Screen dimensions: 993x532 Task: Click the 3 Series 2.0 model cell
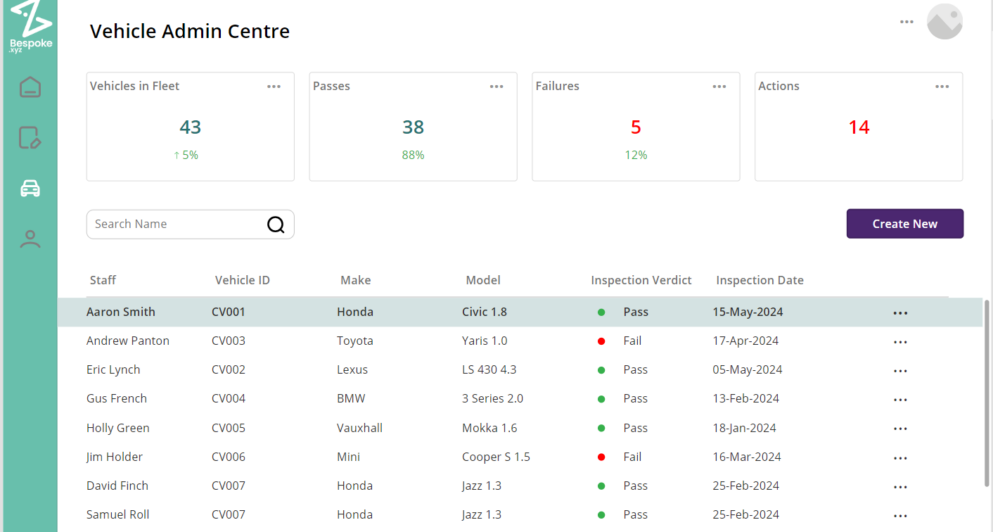(493, 398)
